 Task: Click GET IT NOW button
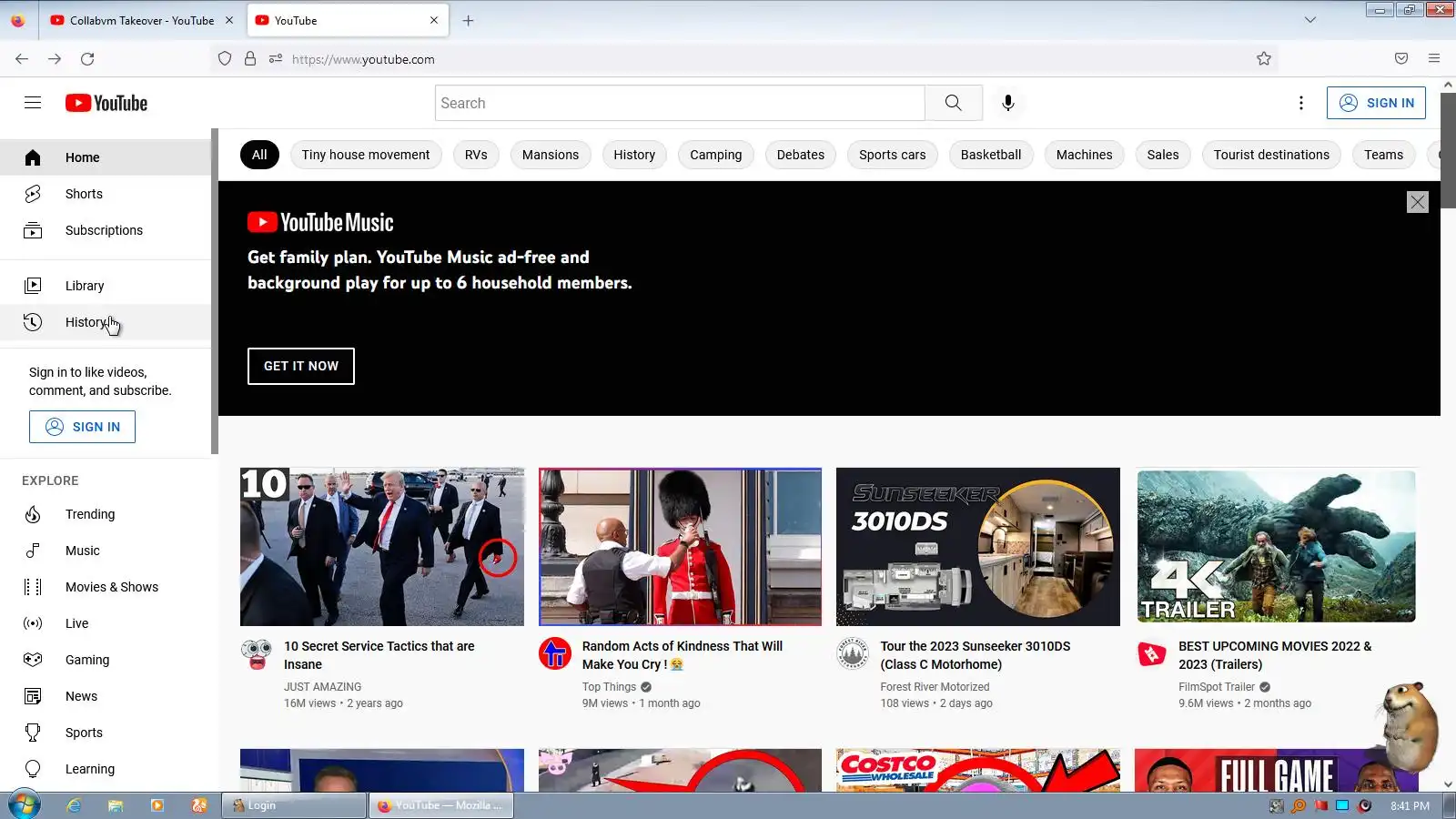tap(301, 366)
